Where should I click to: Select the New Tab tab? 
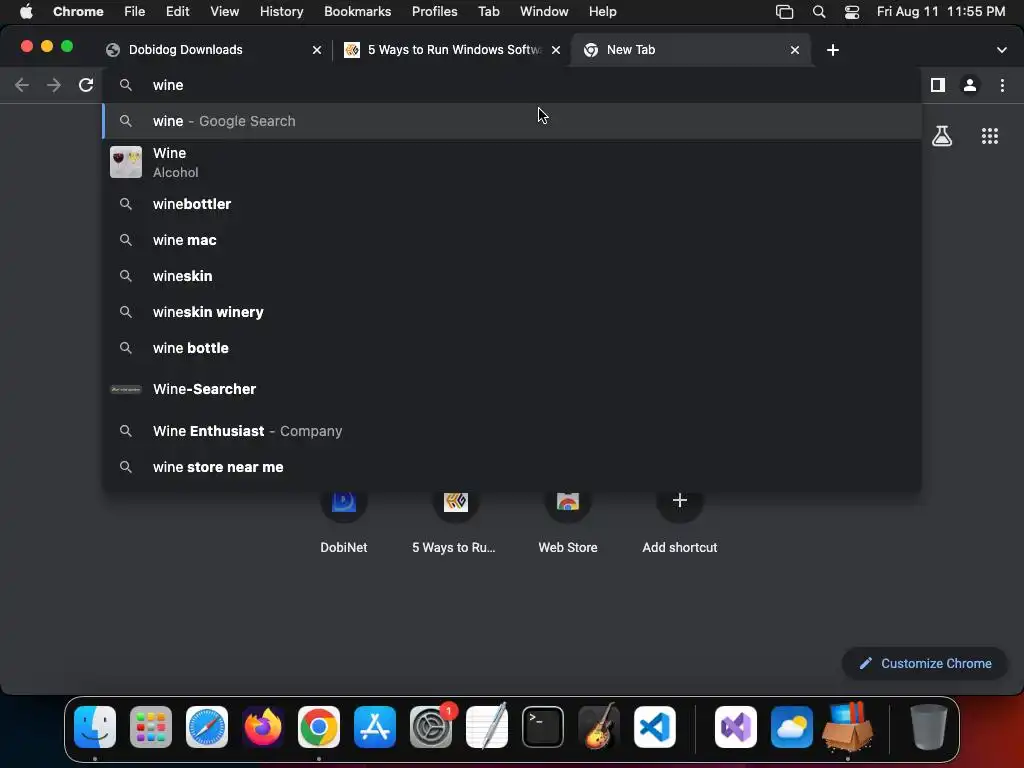[x=692, y=50]
